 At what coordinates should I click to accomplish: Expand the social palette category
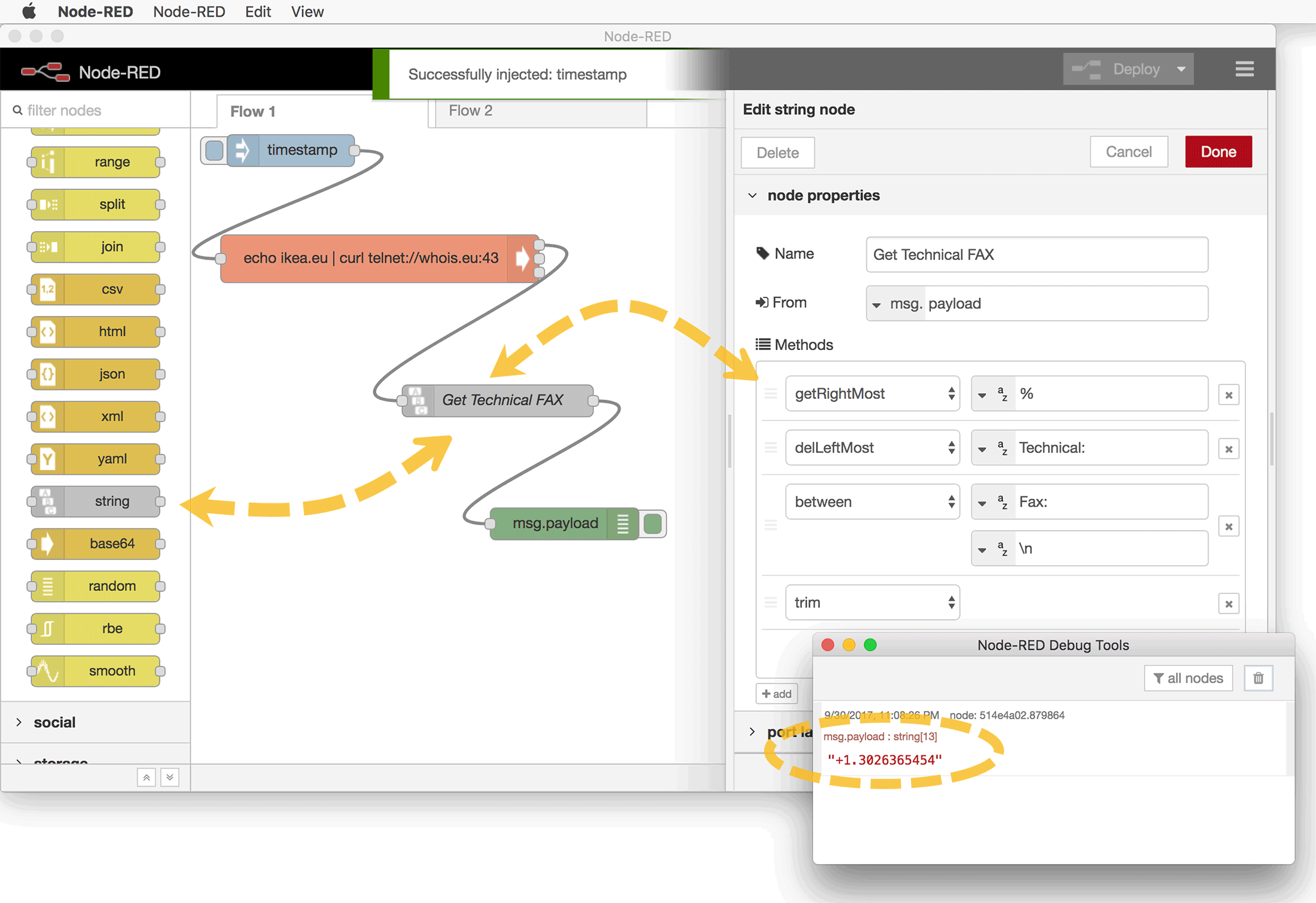pos(55,723)
